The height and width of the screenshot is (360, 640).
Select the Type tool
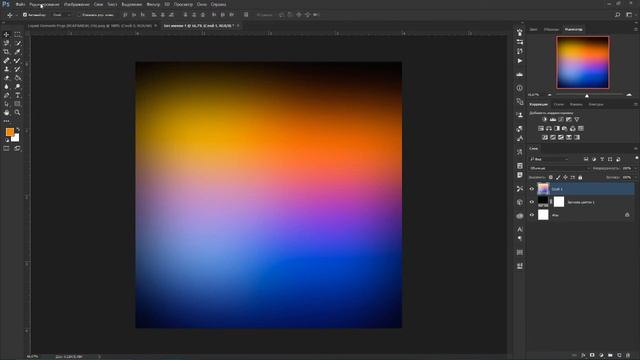(18, 95)
